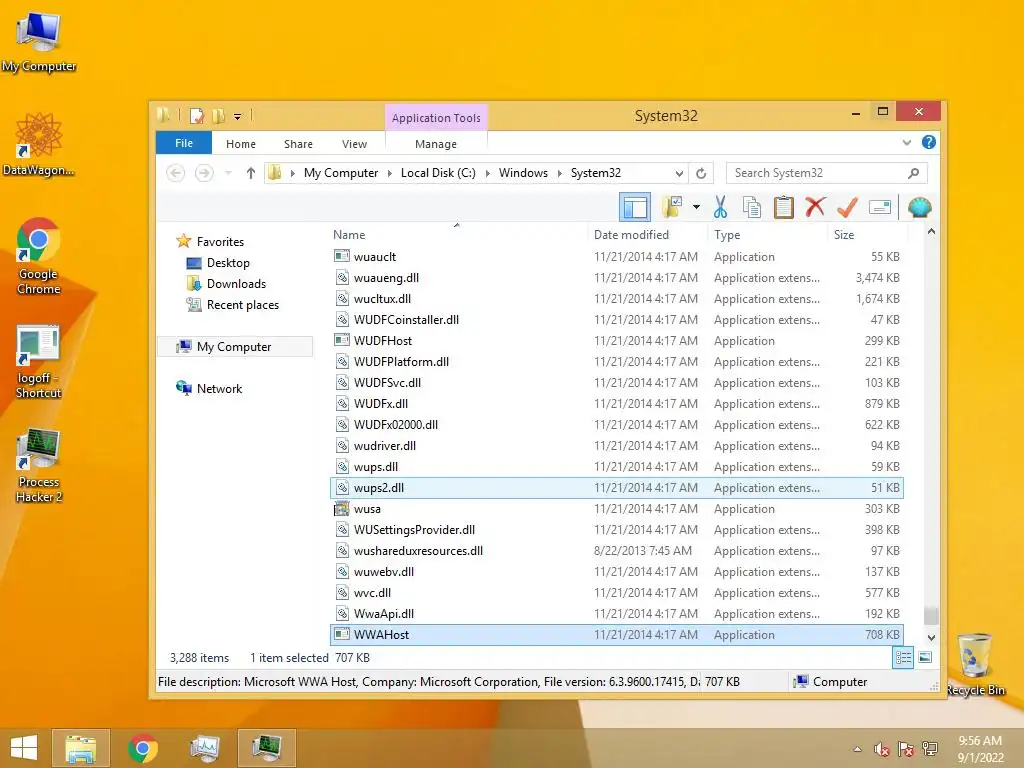The image size is (1024, 768).
Task: Click the Forward navigation arrow
Action: click(204, 173)
